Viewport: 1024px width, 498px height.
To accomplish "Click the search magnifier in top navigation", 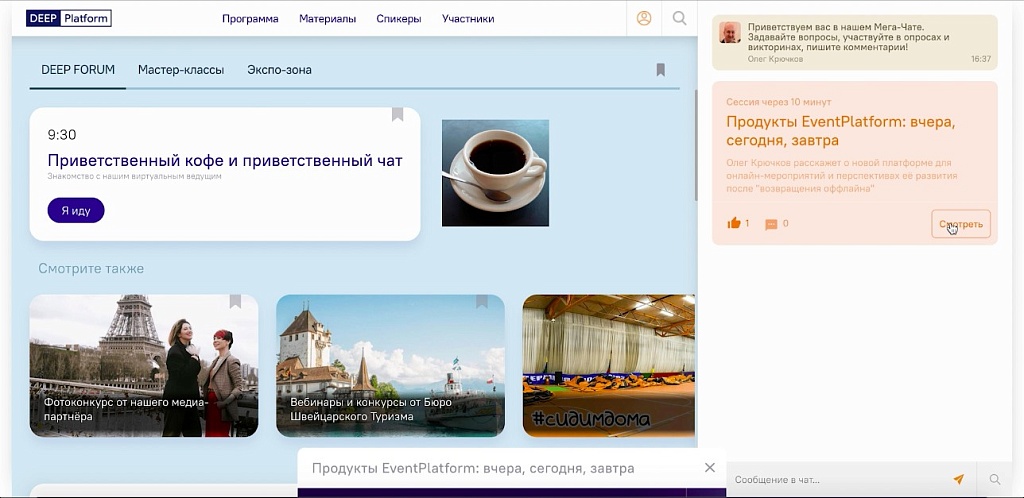I will [679, 18].
